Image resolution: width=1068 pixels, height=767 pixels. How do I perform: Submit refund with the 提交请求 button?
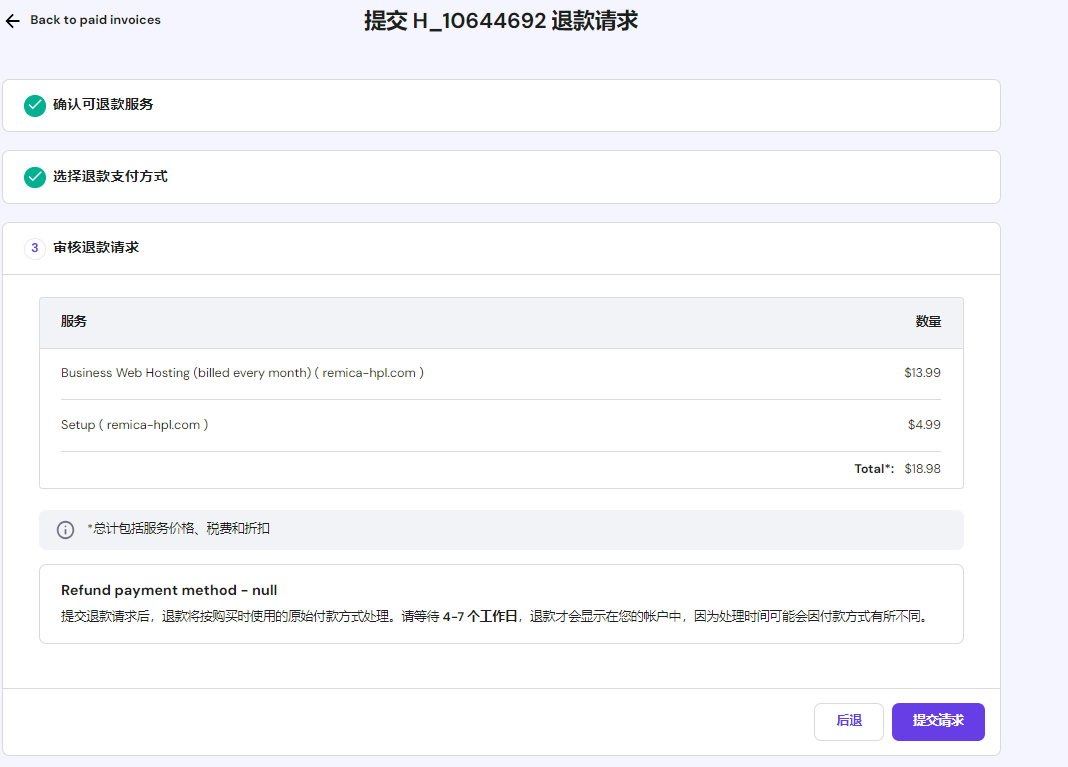937,721
